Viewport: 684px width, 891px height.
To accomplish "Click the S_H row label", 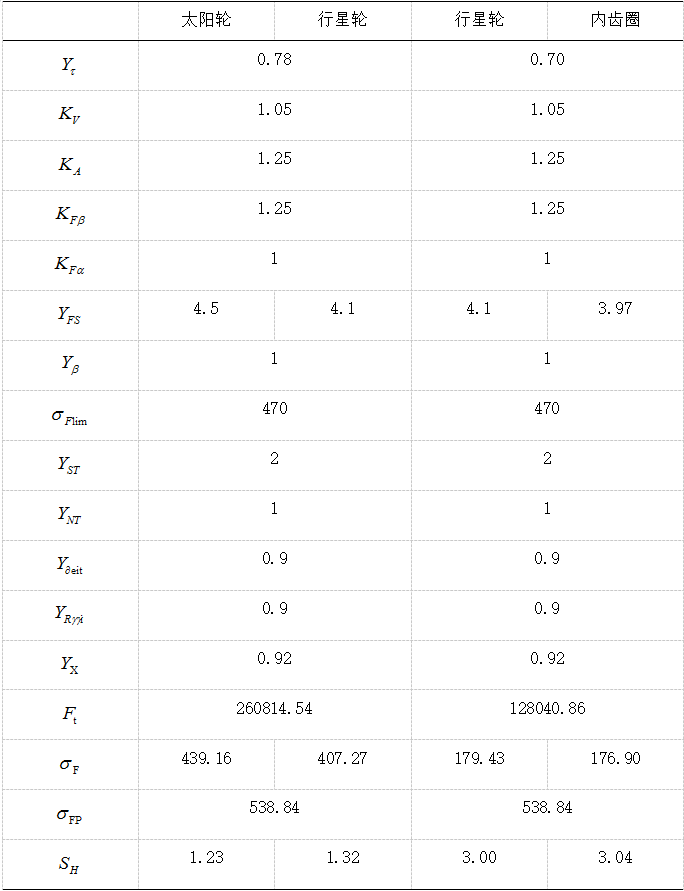I will pos(69,865).
